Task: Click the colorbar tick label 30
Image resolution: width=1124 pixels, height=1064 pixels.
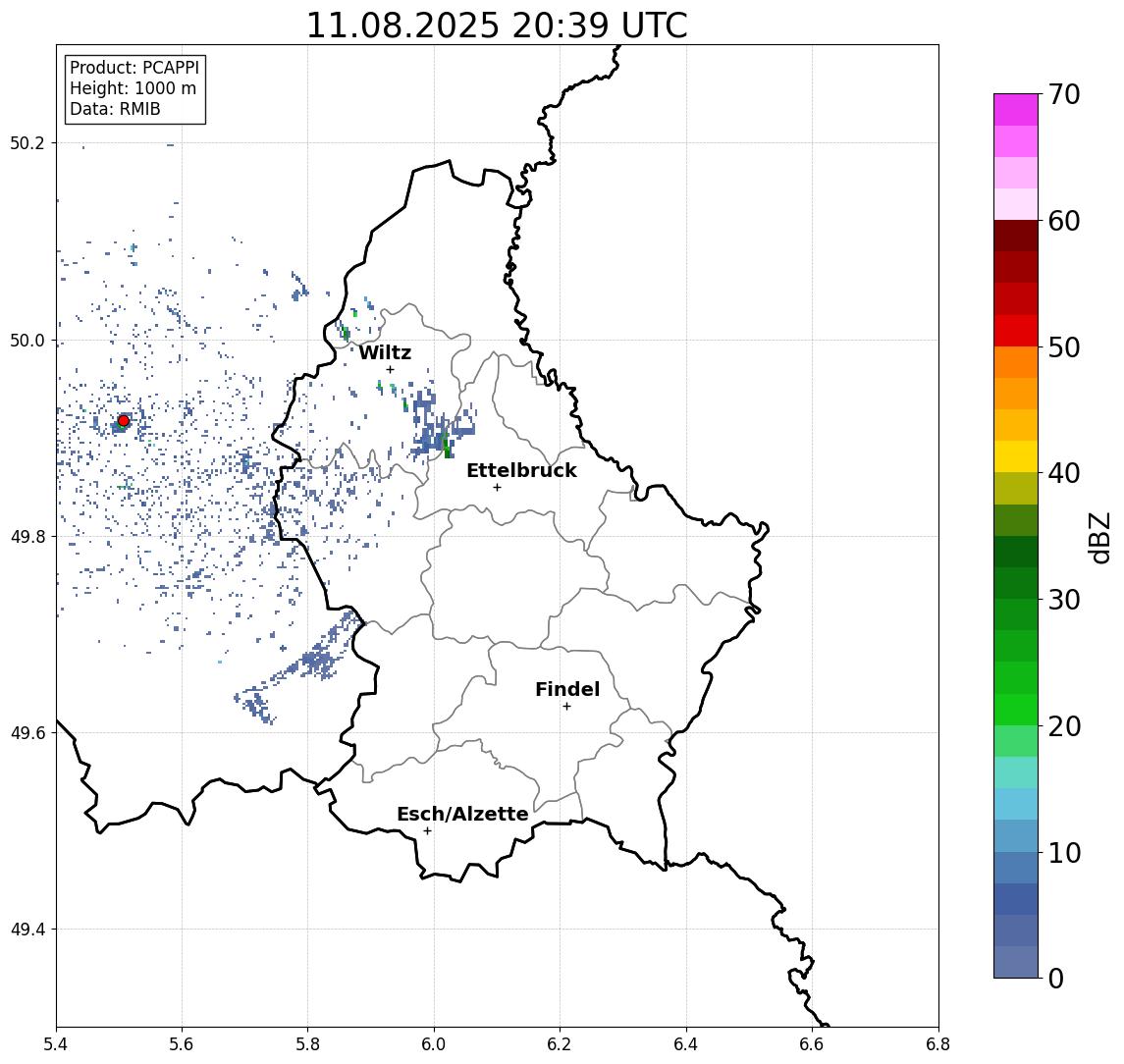Action: 1064,600
